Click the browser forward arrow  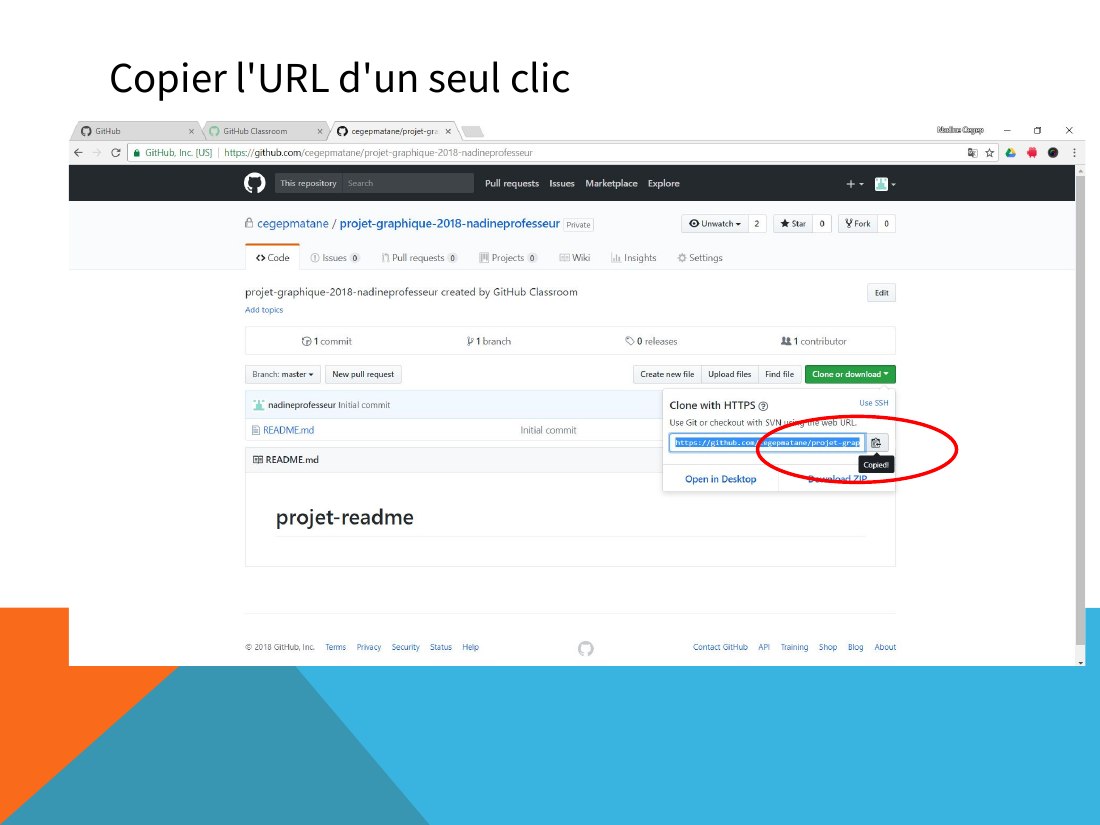click(97, 152)
